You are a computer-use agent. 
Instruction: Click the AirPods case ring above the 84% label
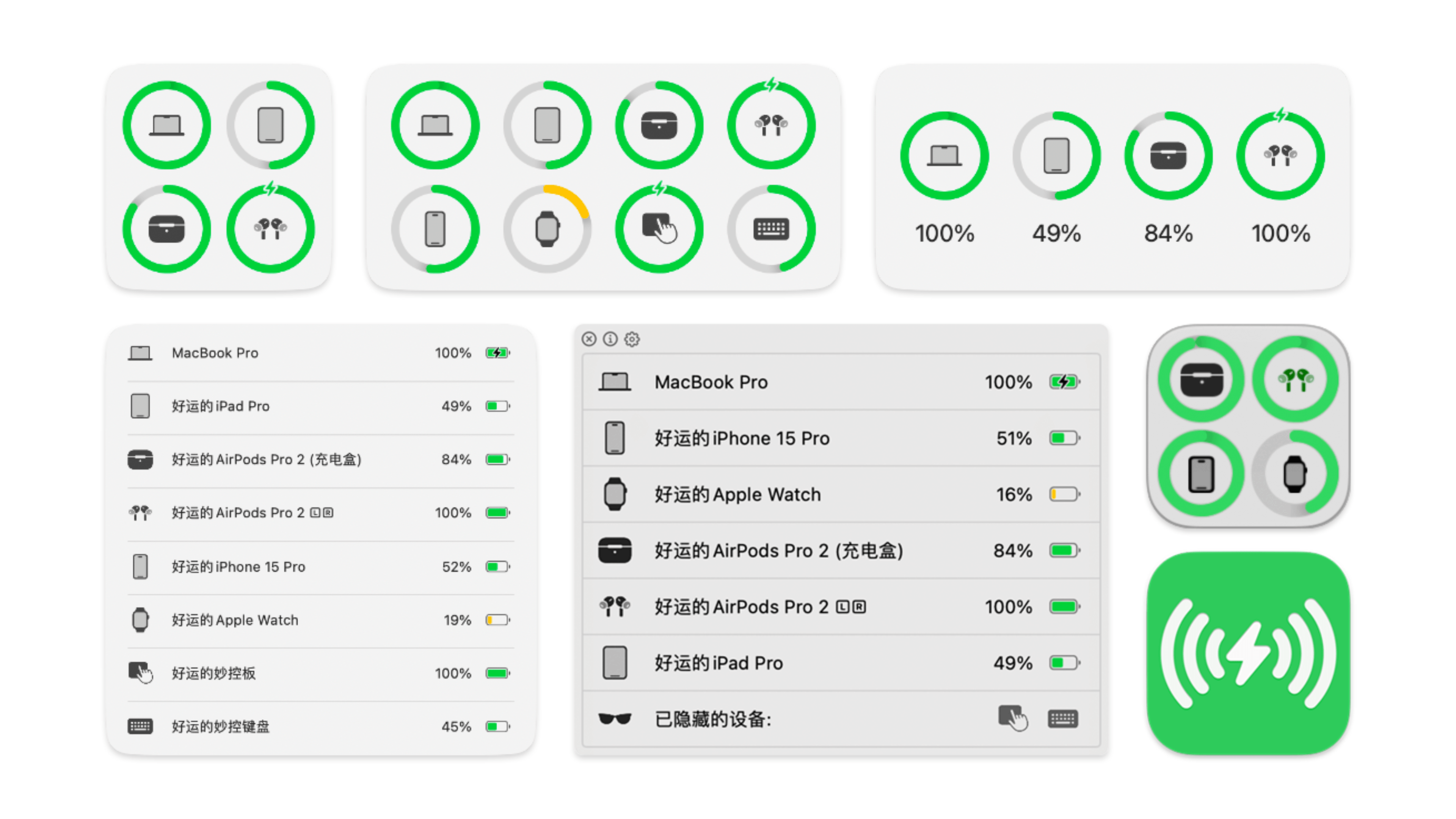1168,155
